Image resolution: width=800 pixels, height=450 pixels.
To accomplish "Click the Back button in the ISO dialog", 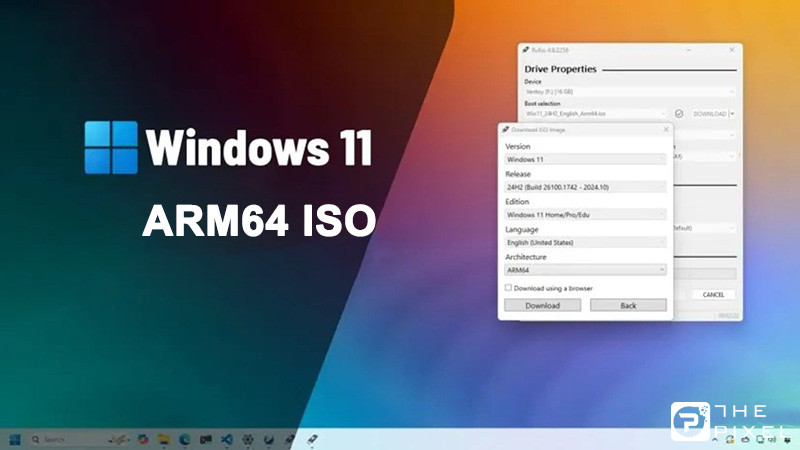I will pos(627,305).
